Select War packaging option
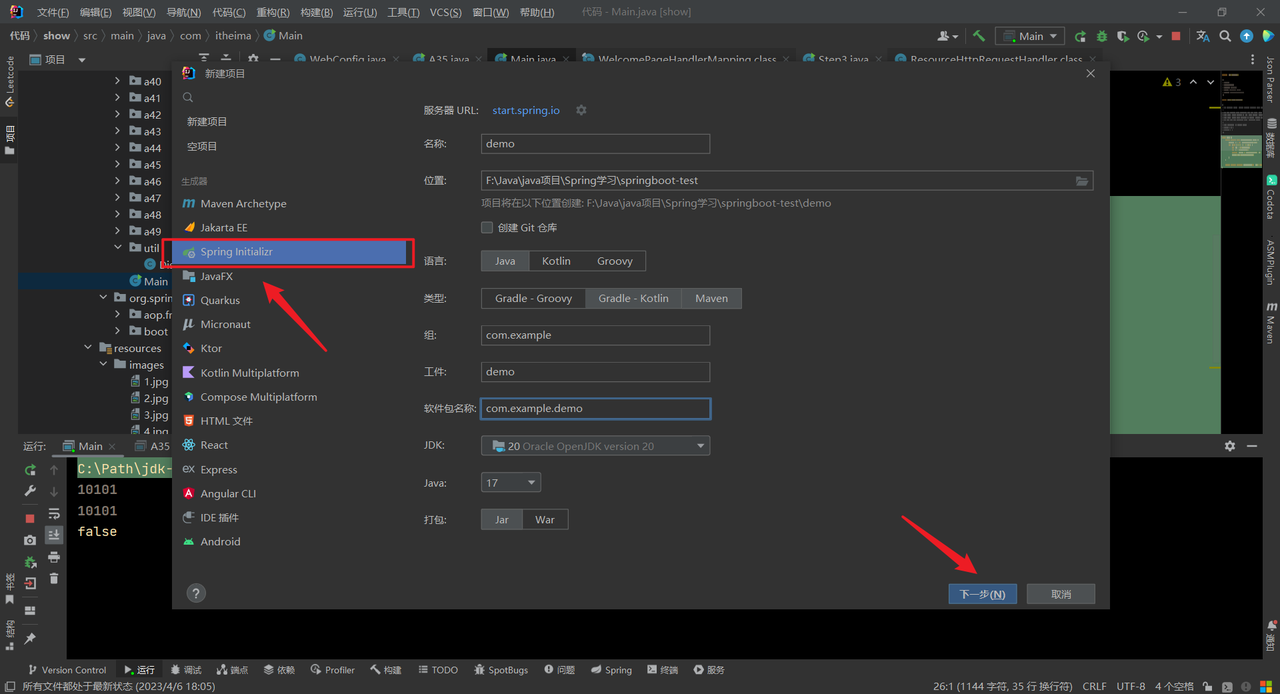The height and width of the screenshot is (694, 1280). tap(545, 520)
